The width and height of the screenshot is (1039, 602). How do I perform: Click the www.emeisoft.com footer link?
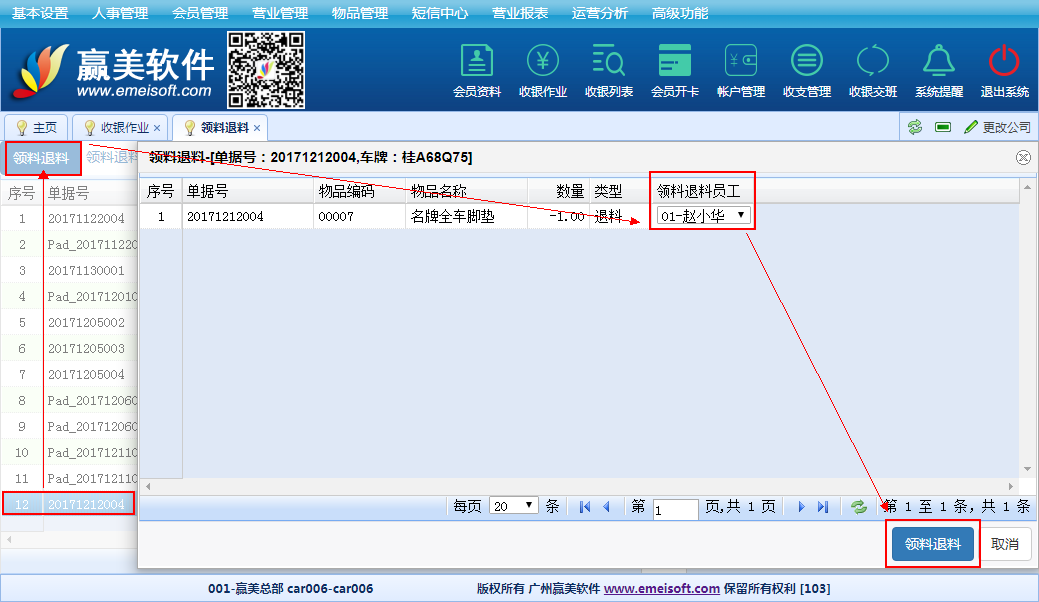(662, 589)
